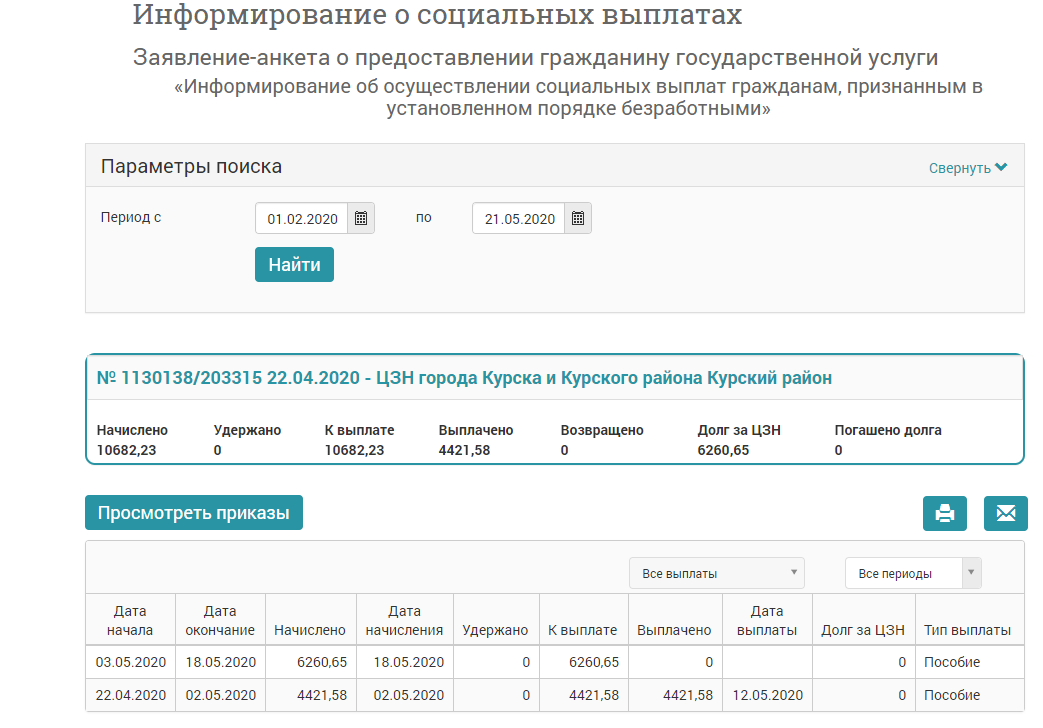Click the end date field 21.05.2020

(x=518, y=218)
